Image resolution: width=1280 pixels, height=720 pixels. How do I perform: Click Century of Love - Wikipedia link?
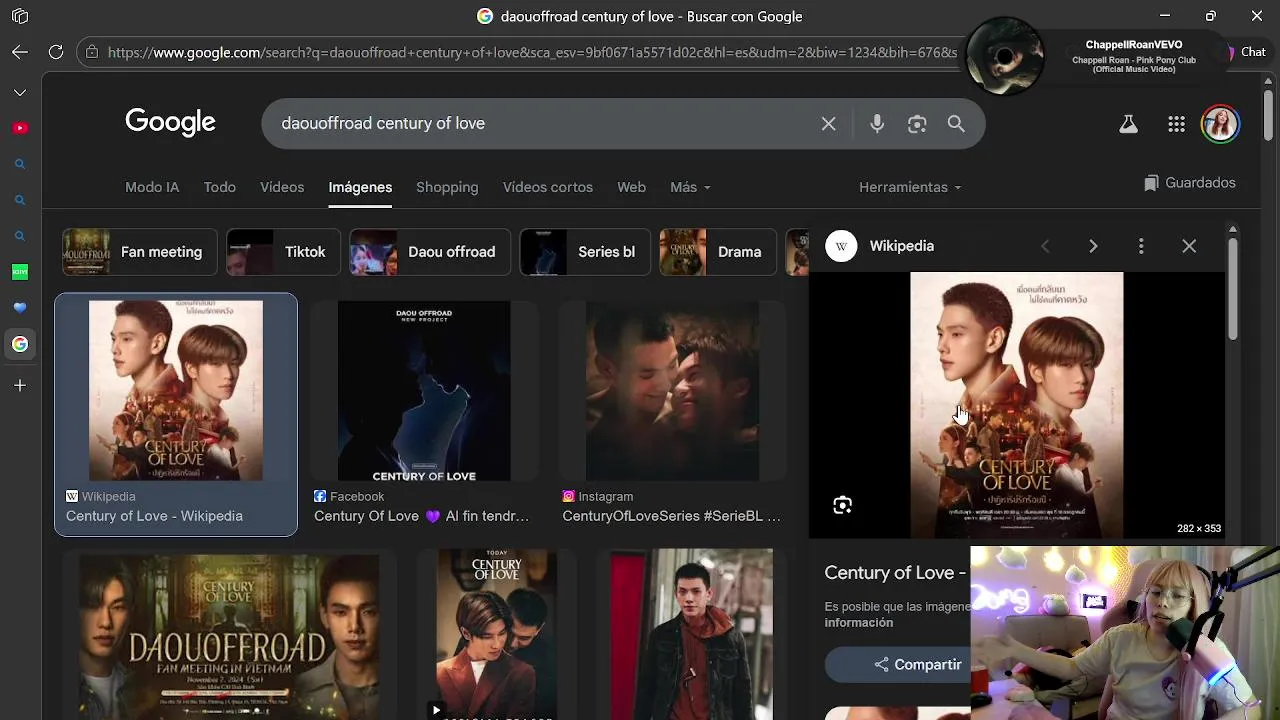click(154, 516)
